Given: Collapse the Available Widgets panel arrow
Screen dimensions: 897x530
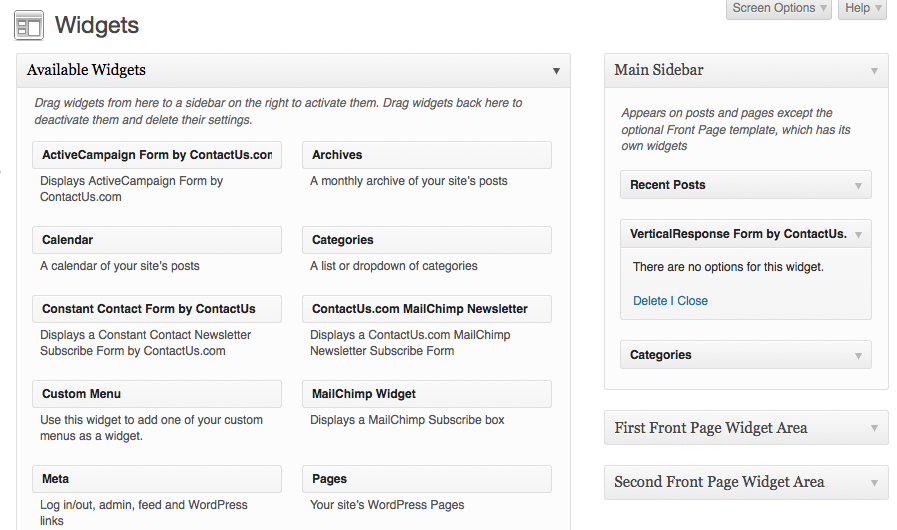Looking at the screenshot, I should pyautogui.click(x=556, y=71).
